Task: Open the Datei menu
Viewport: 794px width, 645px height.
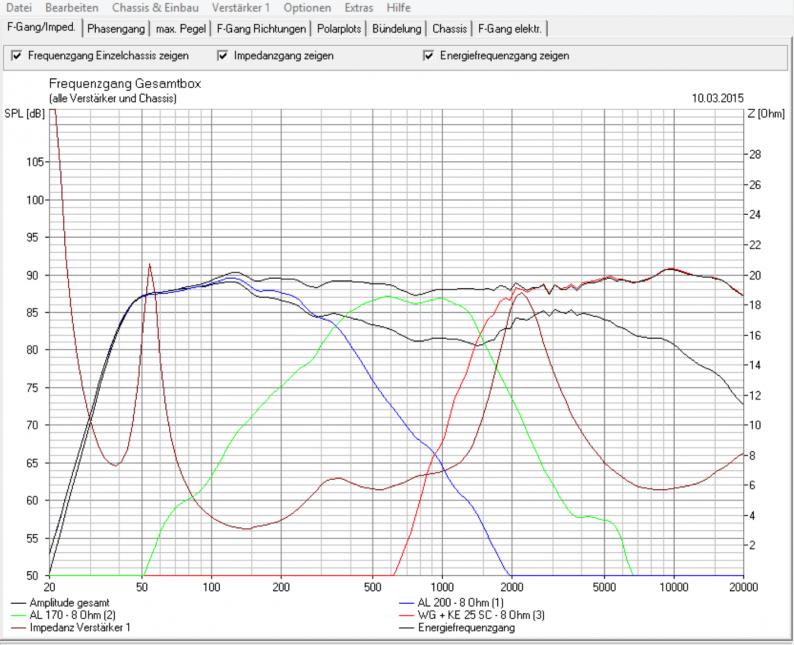Action: point(19,7)
